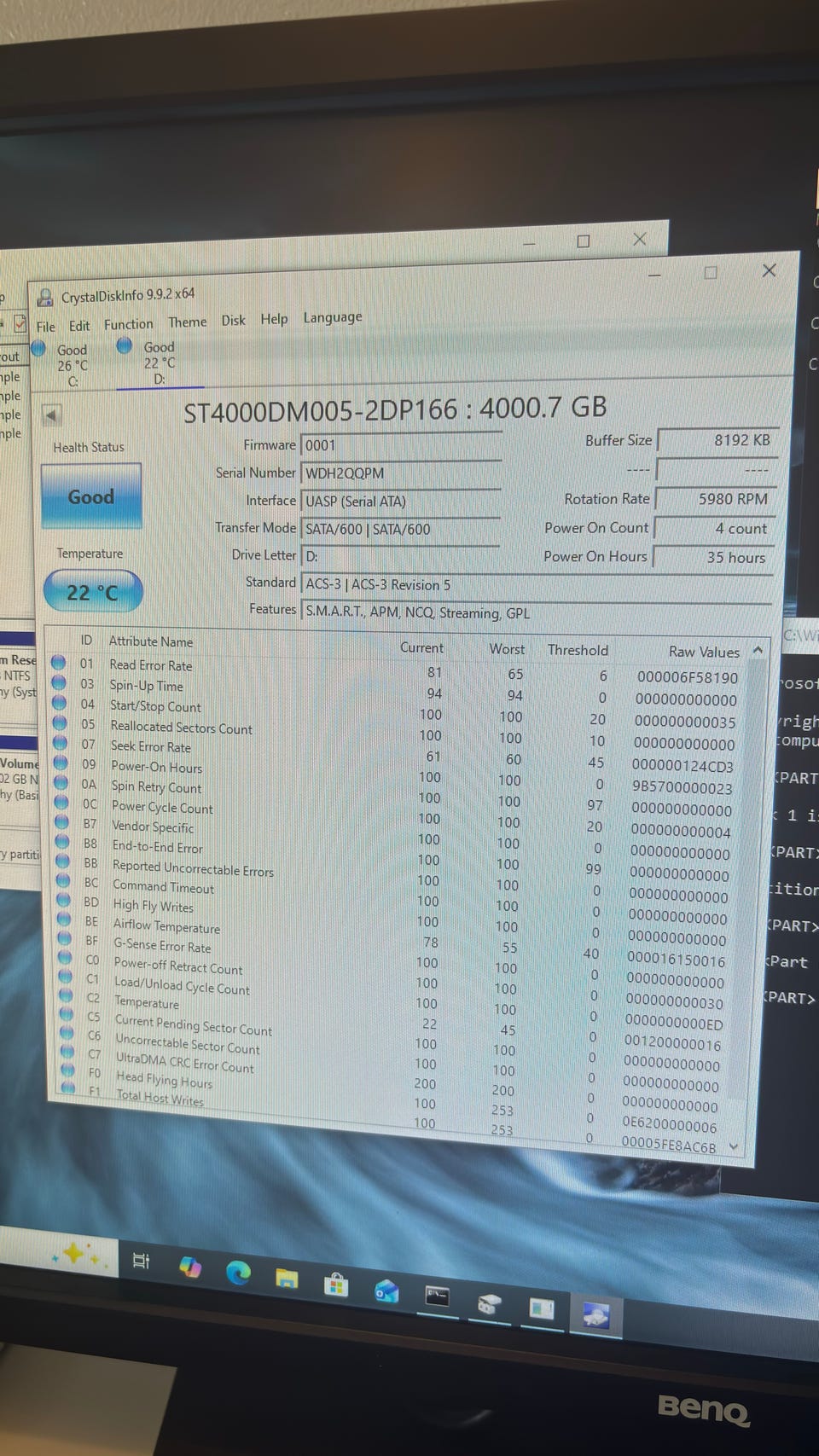Click the blue status circle for disk C:
819x1456 pixels.
click(38, 348)
